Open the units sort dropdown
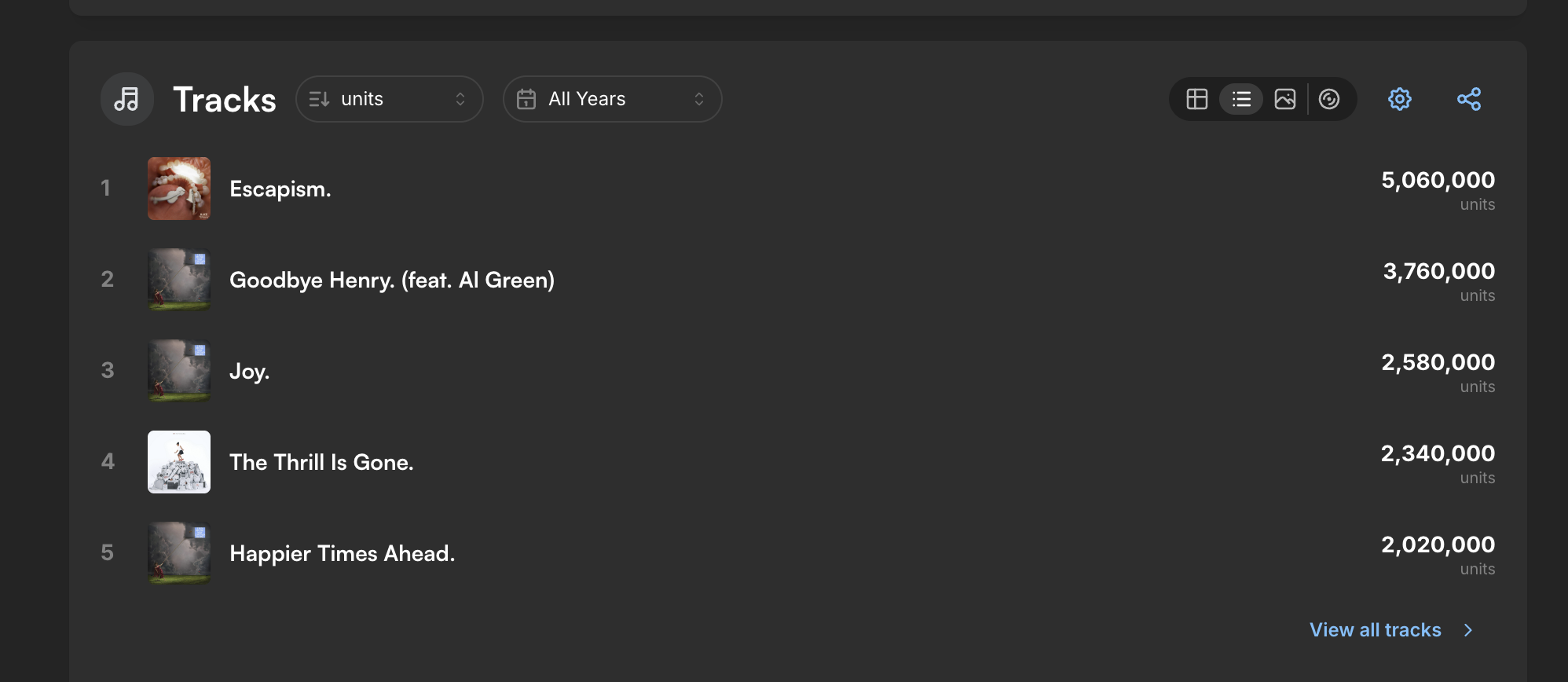 390,99
